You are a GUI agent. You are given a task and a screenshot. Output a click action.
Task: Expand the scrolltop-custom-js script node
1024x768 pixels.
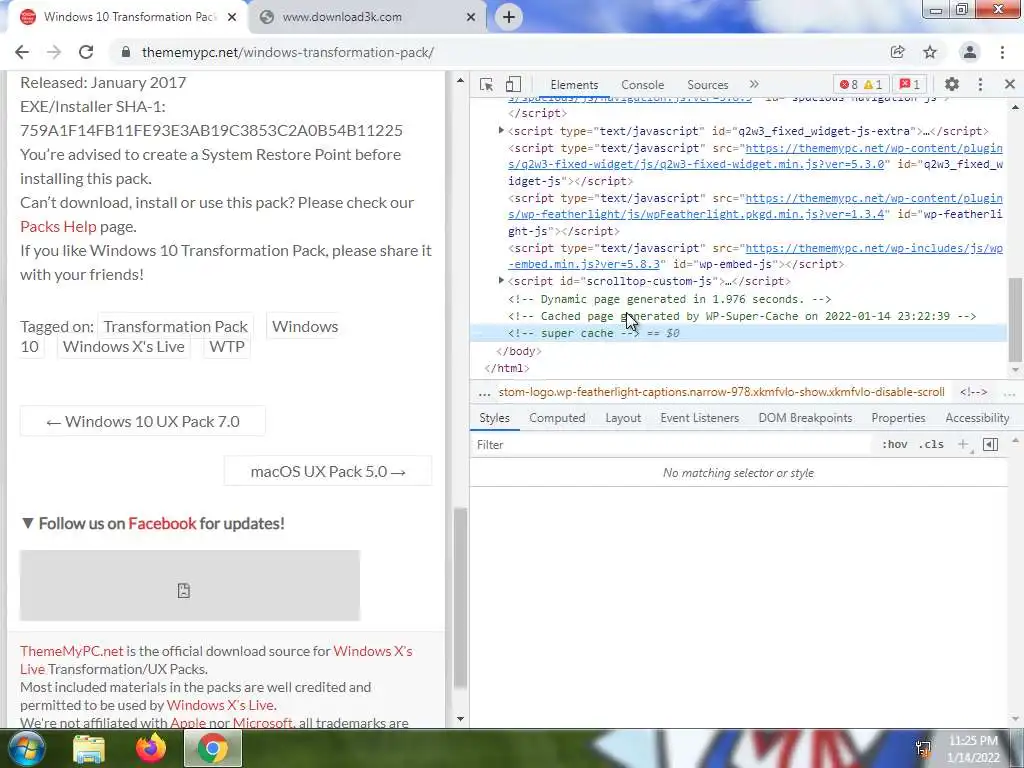501,281
